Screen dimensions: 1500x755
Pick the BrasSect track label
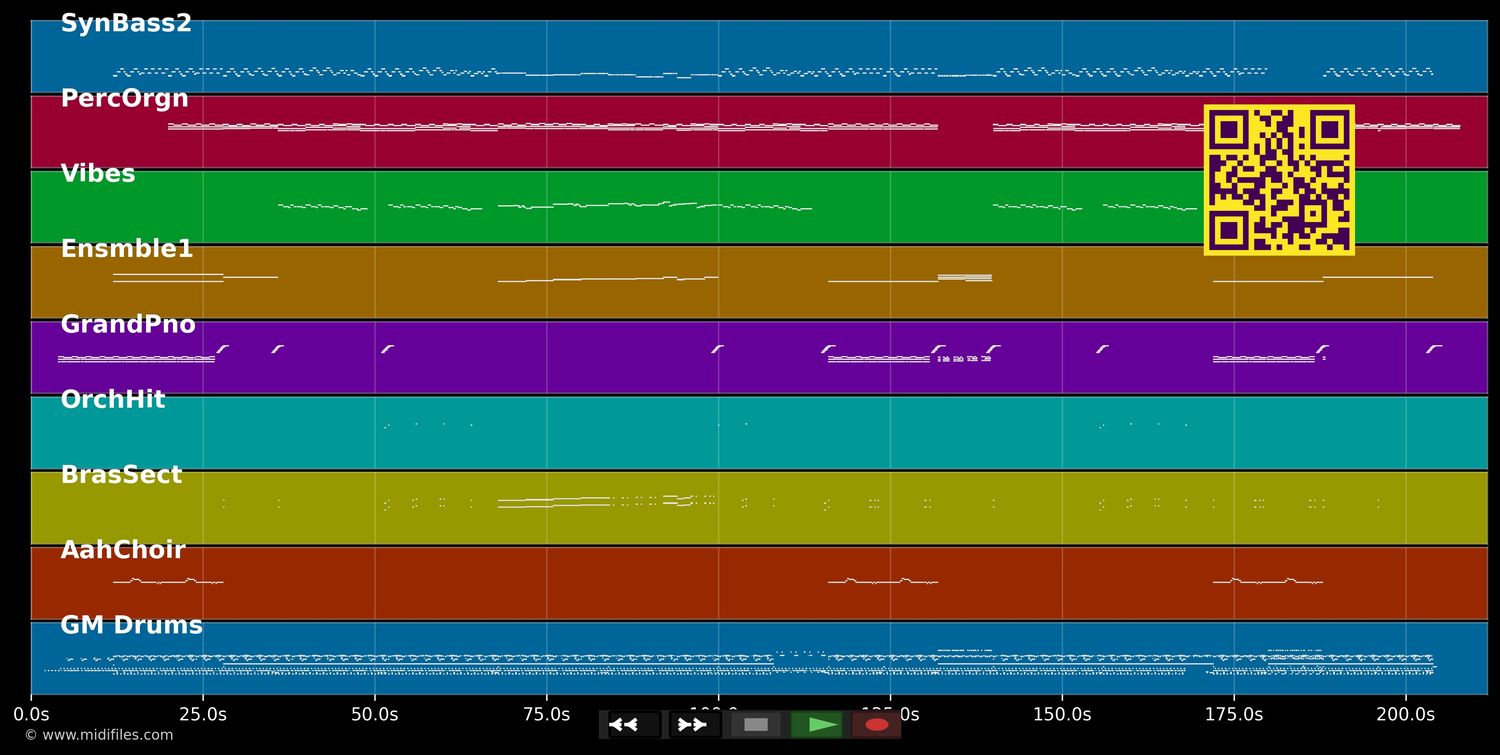[121, 475]
